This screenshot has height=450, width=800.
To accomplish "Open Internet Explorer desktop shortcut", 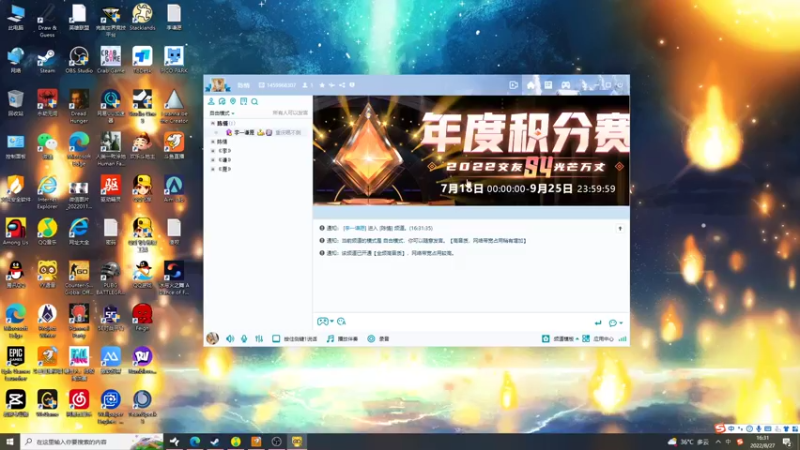I will point(47,192).
